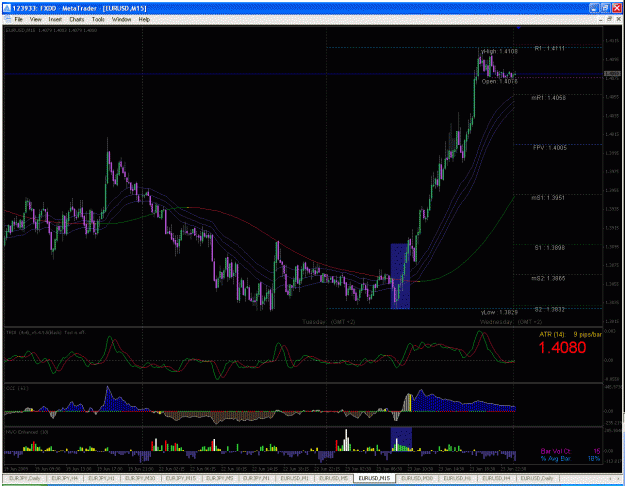The height and width of the screenshot is (486, 625).
Task: Switch to the EURJPY,H1 chart tab
Action: (102, 478)
